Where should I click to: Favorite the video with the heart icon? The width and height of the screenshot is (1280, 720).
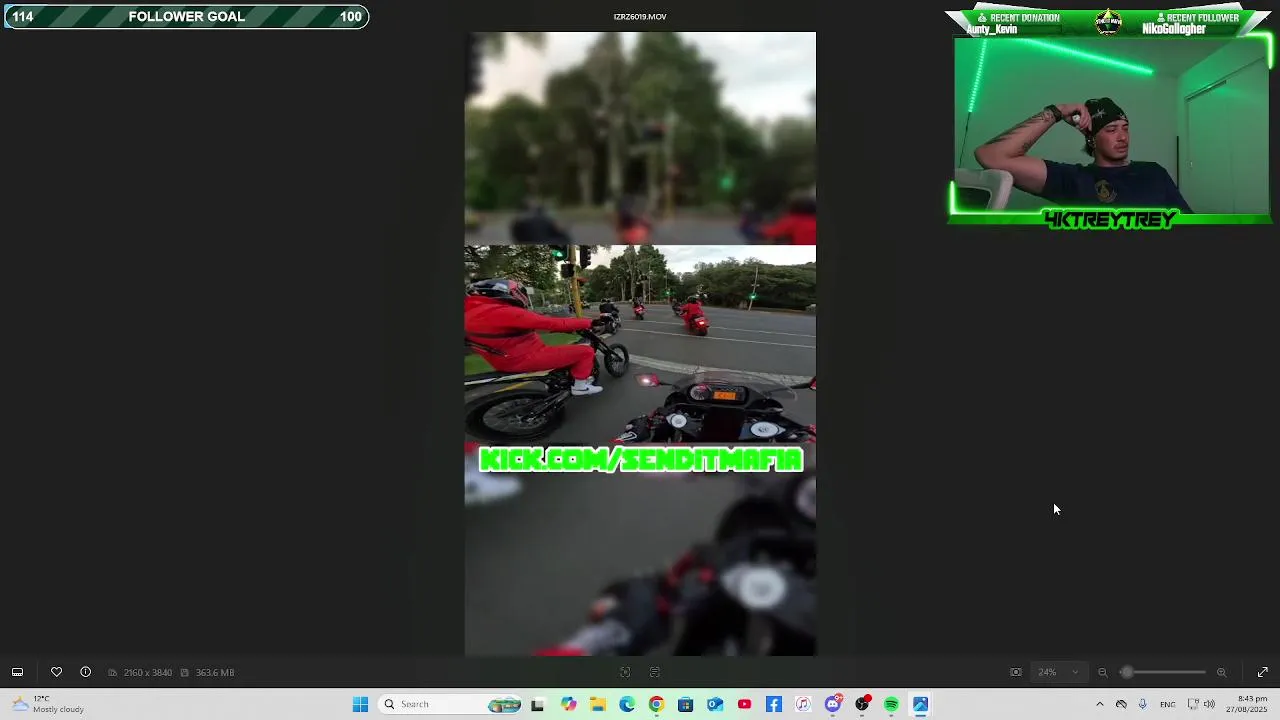(x=56, y=672)
